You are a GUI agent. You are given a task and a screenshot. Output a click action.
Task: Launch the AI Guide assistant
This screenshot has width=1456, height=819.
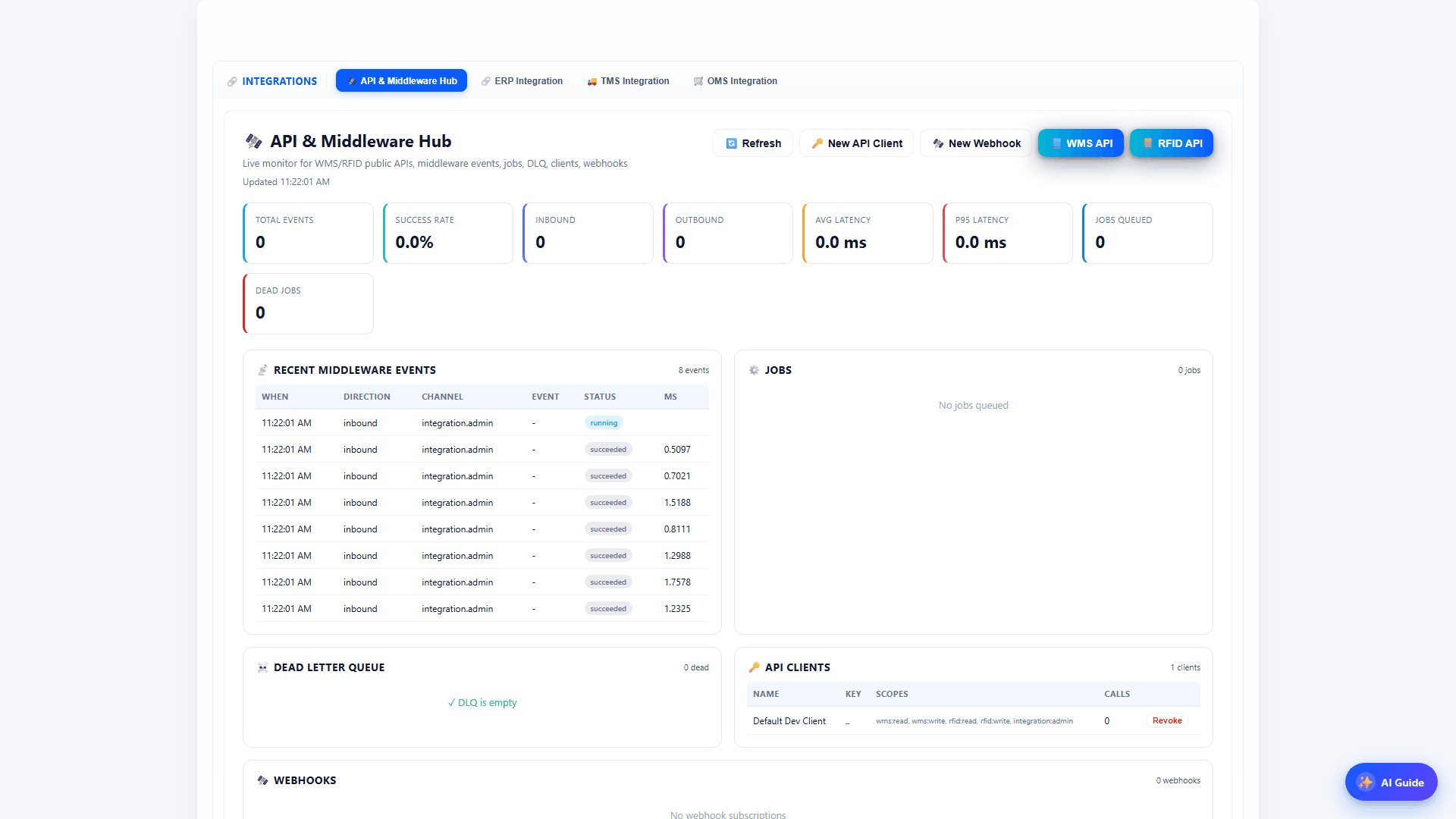click(1391, 782)
